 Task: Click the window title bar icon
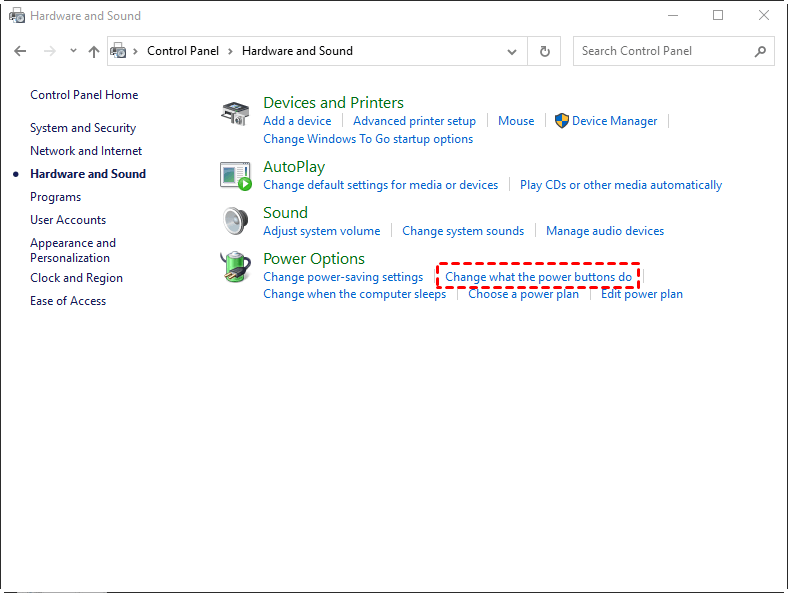(x=17, y=16)
